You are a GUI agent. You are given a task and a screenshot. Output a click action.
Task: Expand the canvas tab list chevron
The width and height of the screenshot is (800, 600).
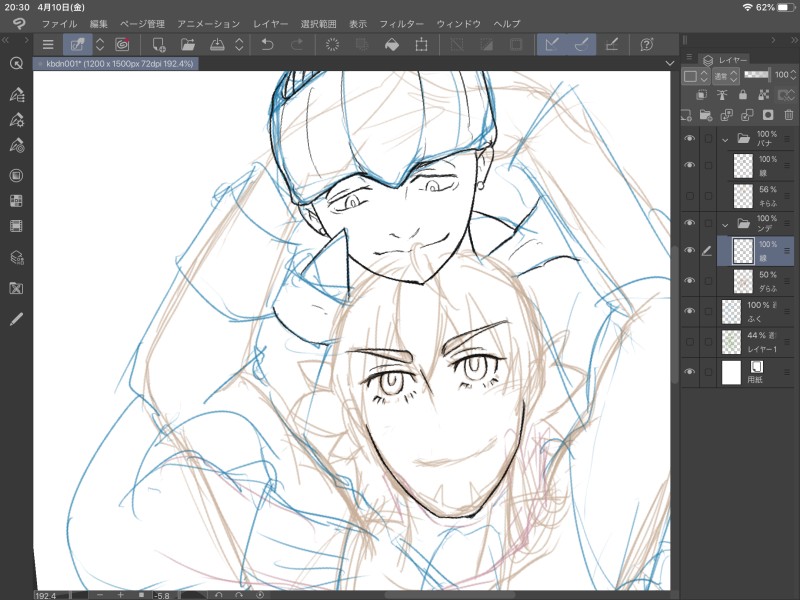(670, 63)
